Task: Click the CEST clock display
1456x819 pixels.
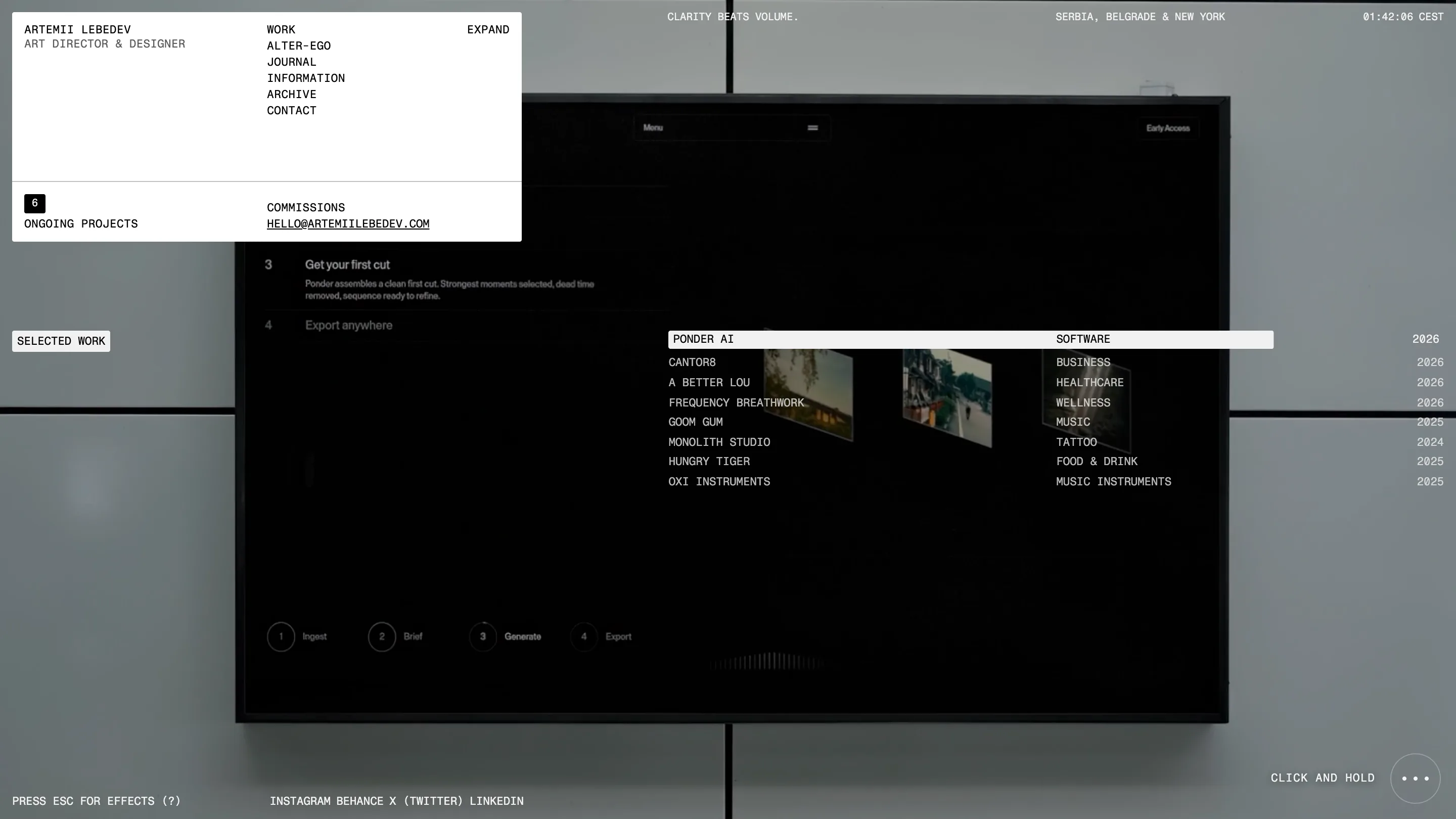Action: (1403, 17)
